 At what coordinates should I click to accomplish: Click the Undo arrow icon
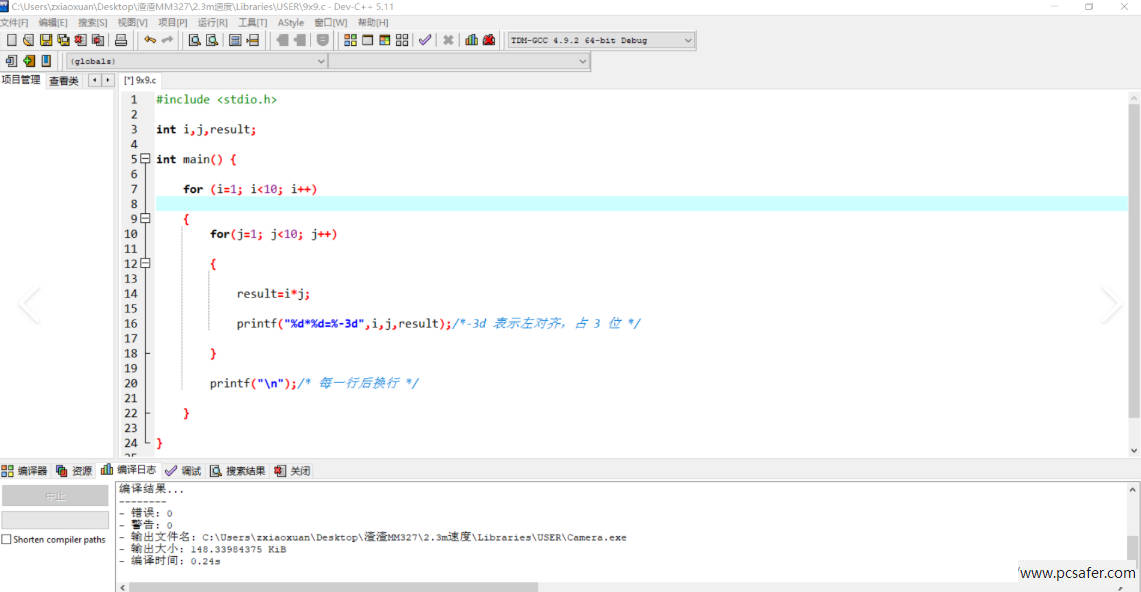click(x=150, y=40)
